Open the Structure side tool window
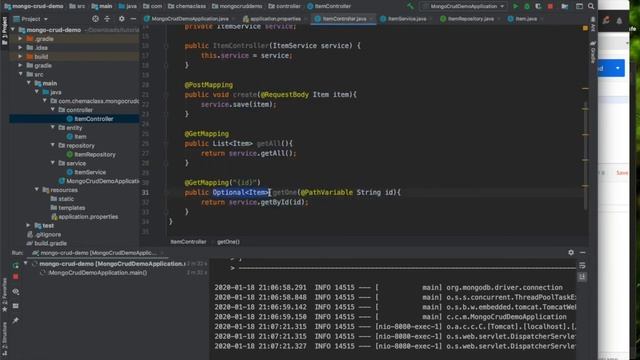Image resolution: width=640 pixels, height=360 pixels. pos(4,338)
